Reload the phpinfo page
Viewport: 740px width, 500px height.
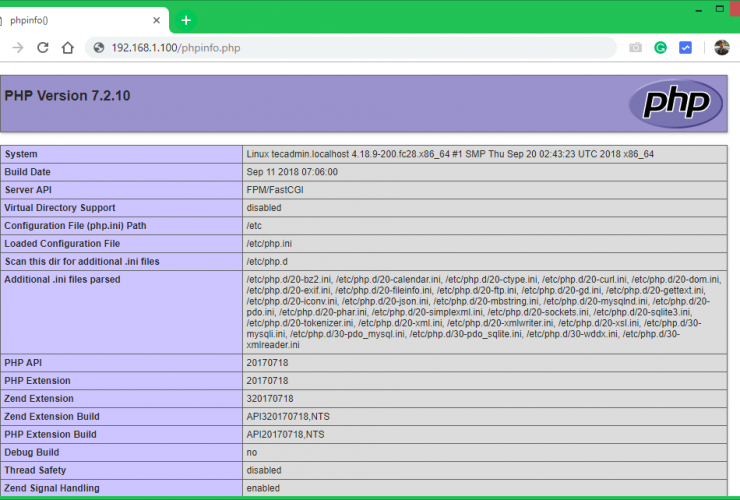(x=43, y=47)
